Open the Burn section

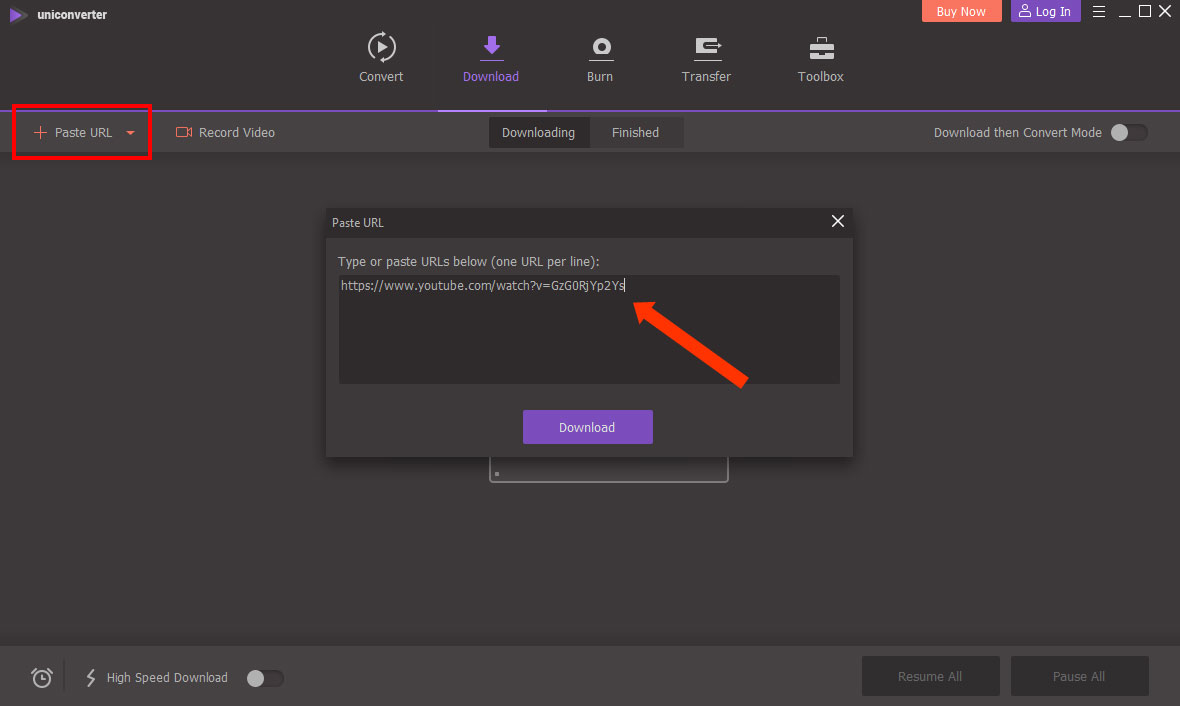point(600,58)
